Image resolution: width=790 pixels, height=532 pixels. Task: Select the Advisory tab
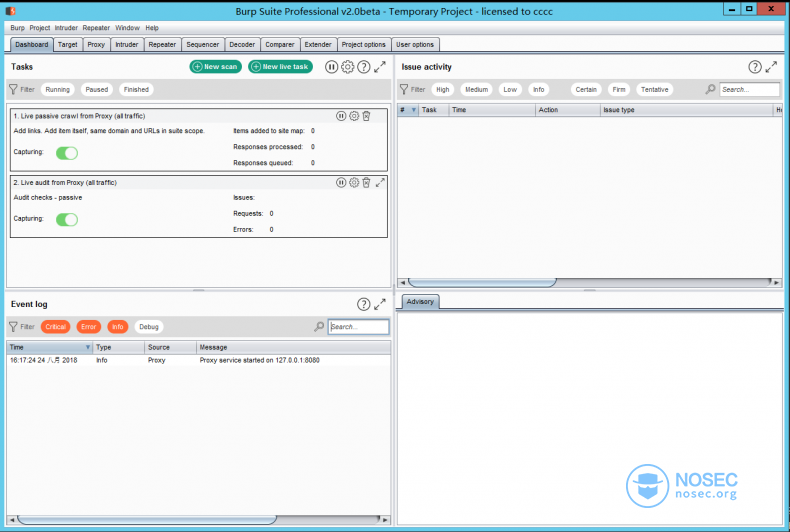pyautogui.click(x=420, y=301)
